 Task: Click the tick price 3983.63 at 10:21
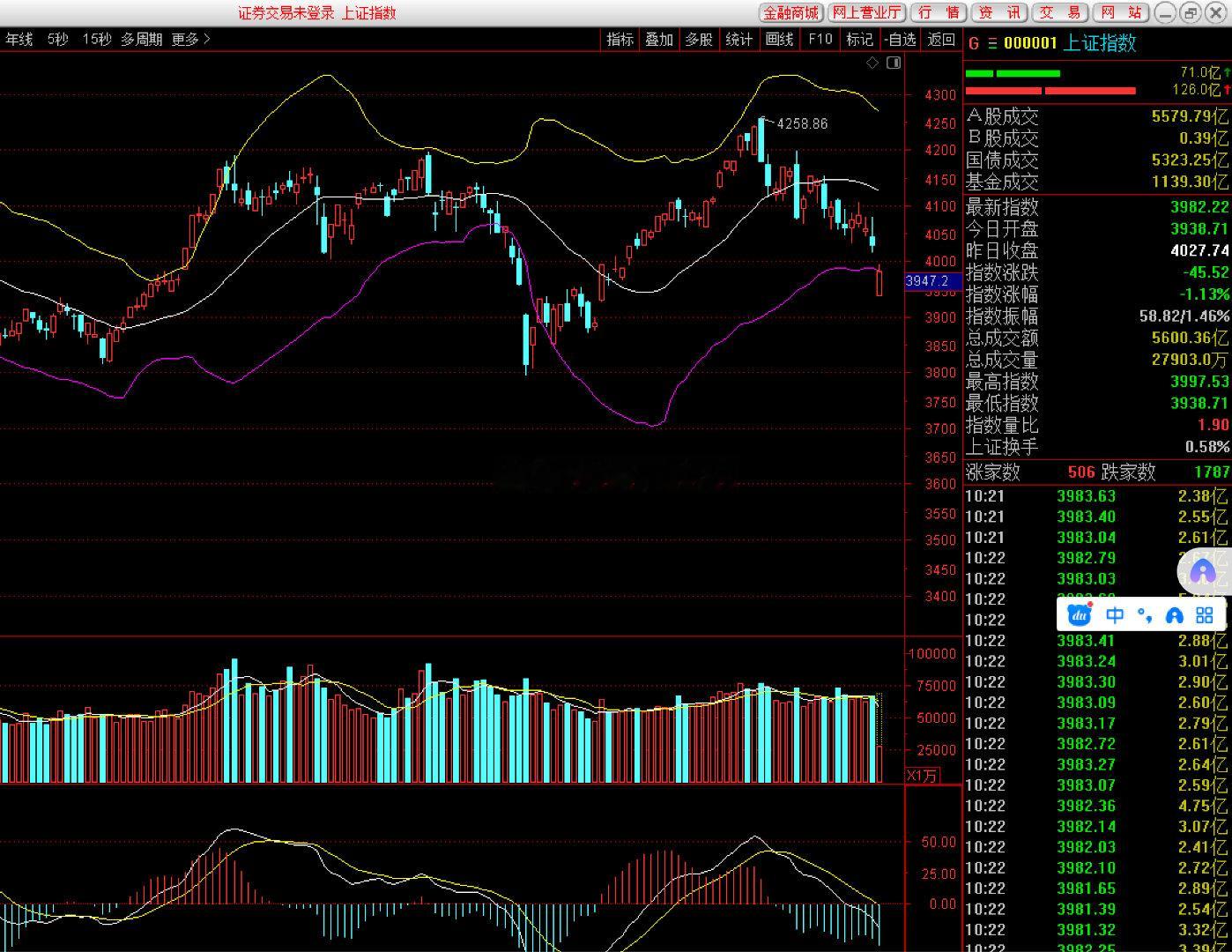pyautogui.click(x=1086, y=496)
